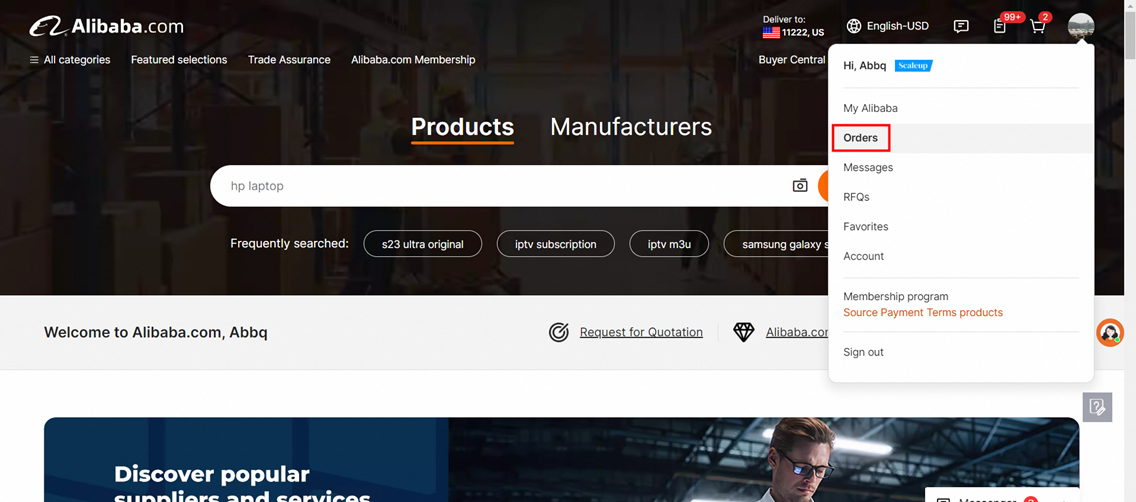Open the customer service assistant avatar

point(1110,332)
